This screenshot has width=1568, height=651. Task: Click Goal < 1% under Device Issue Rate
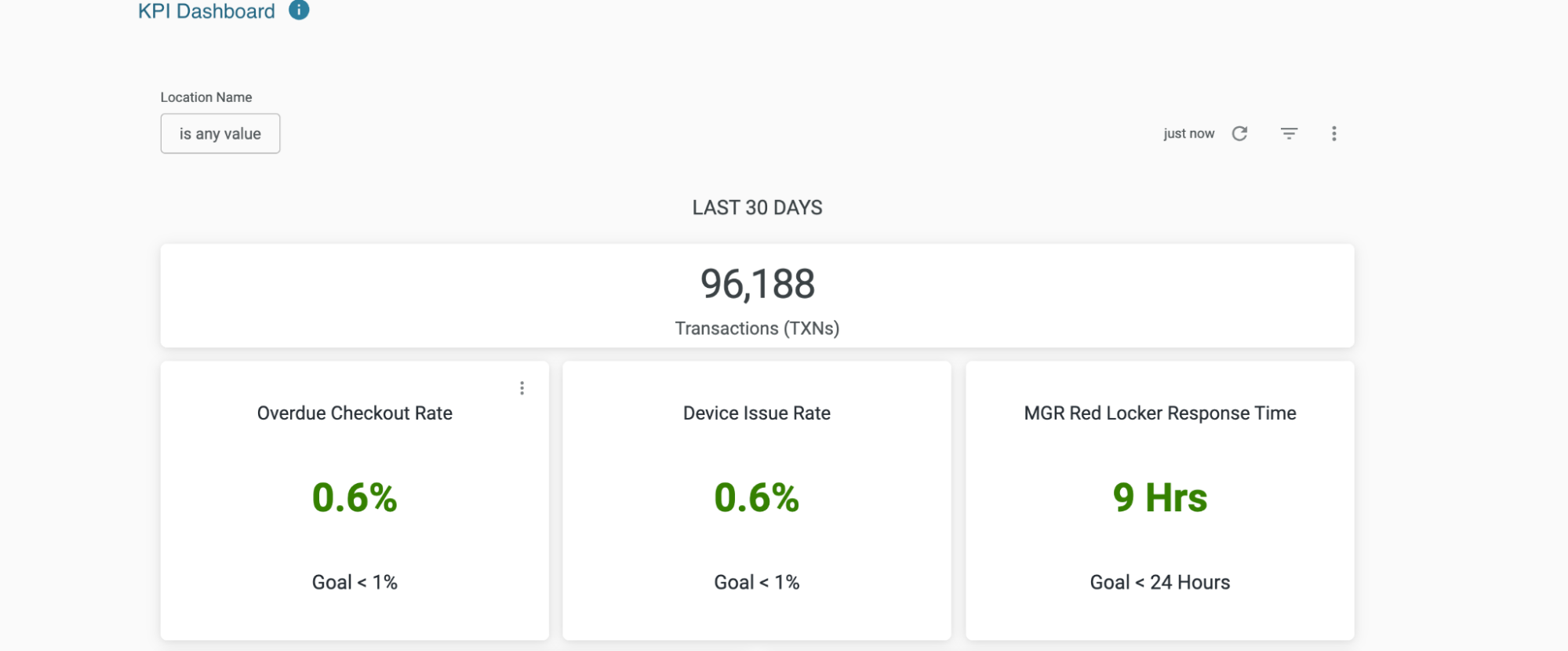pyautogui.click(x=757, y=582)
